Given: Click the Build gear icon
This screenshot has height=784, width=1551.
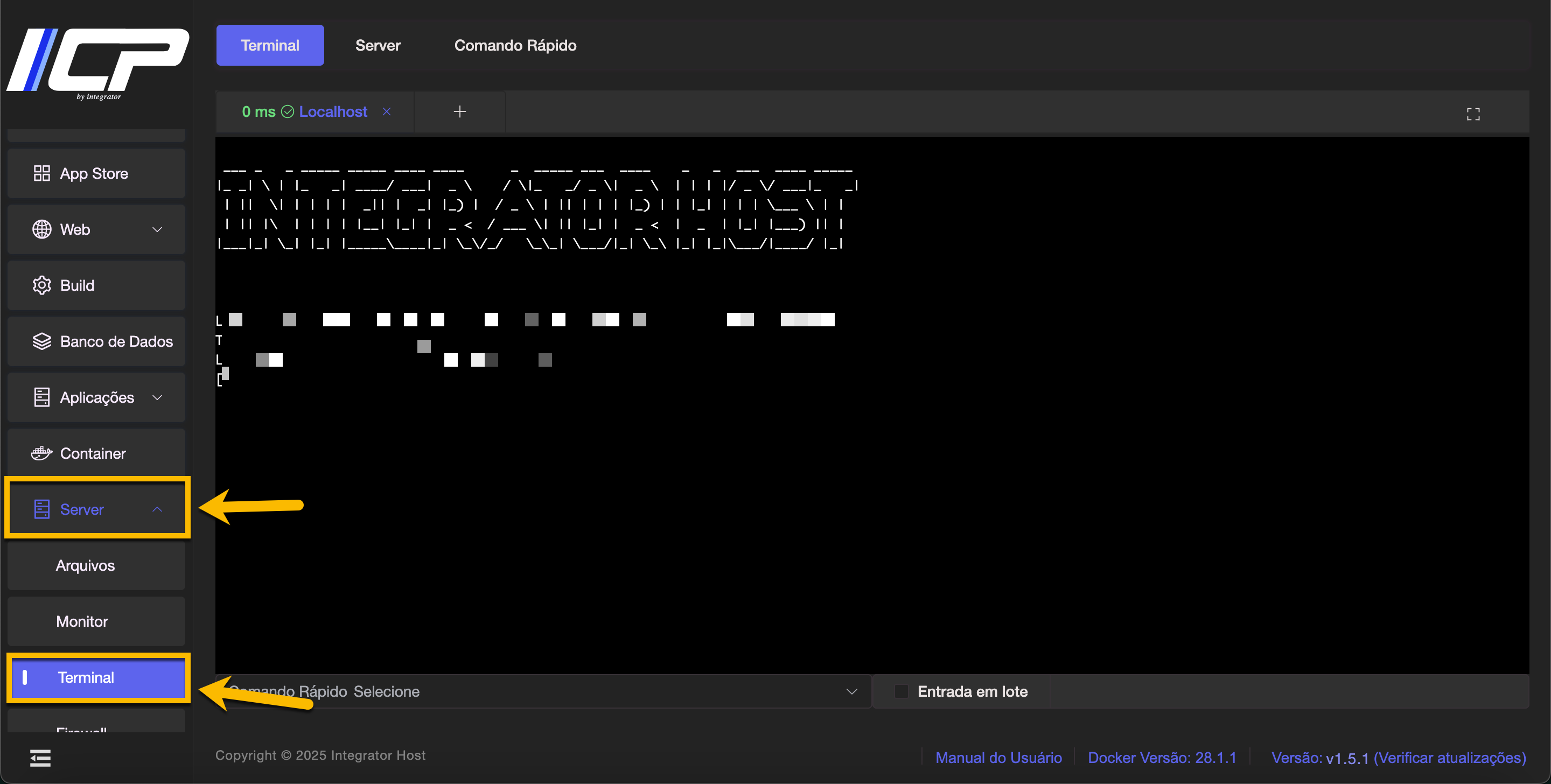Looking at the screenshot, I should pyautogui.click(x=41, y=285).
